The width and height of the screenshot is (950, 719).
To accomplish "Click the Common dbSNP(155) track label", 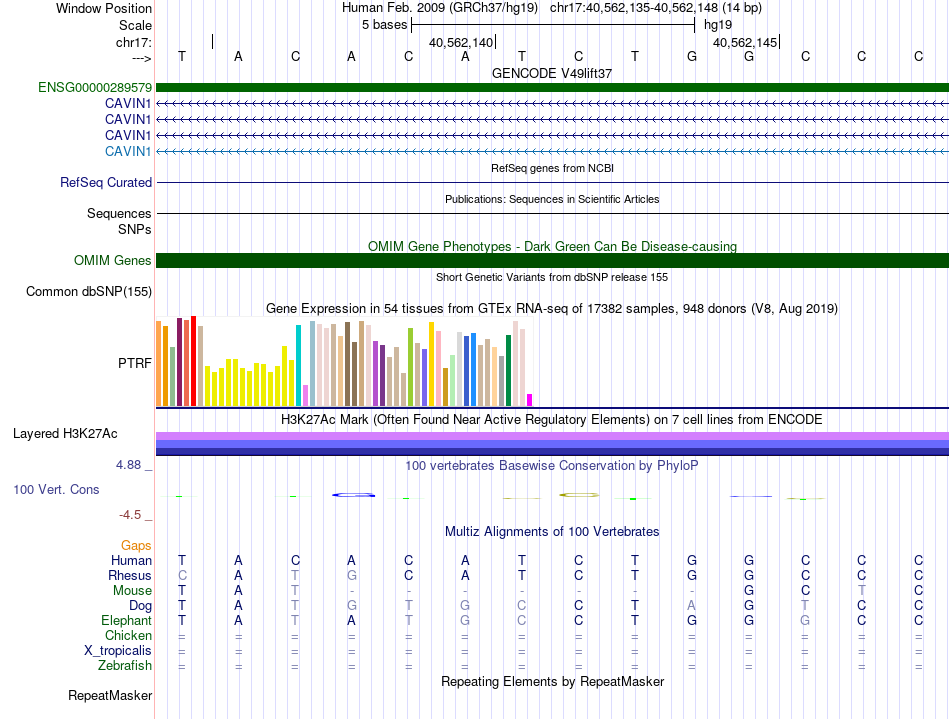I will [89, 291].
